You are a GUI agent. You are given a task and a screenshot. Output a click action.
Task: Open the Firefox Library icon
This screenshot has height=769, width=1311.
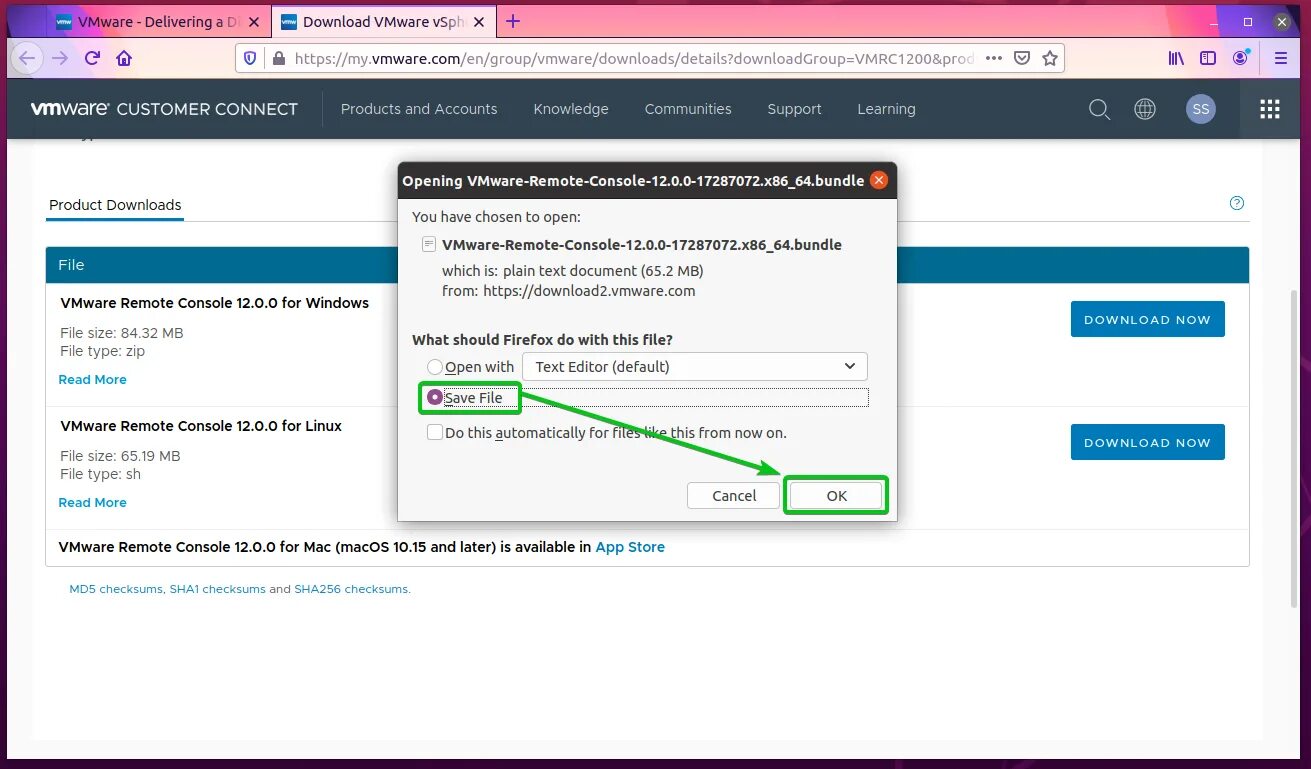click(x=1176, y=58)
